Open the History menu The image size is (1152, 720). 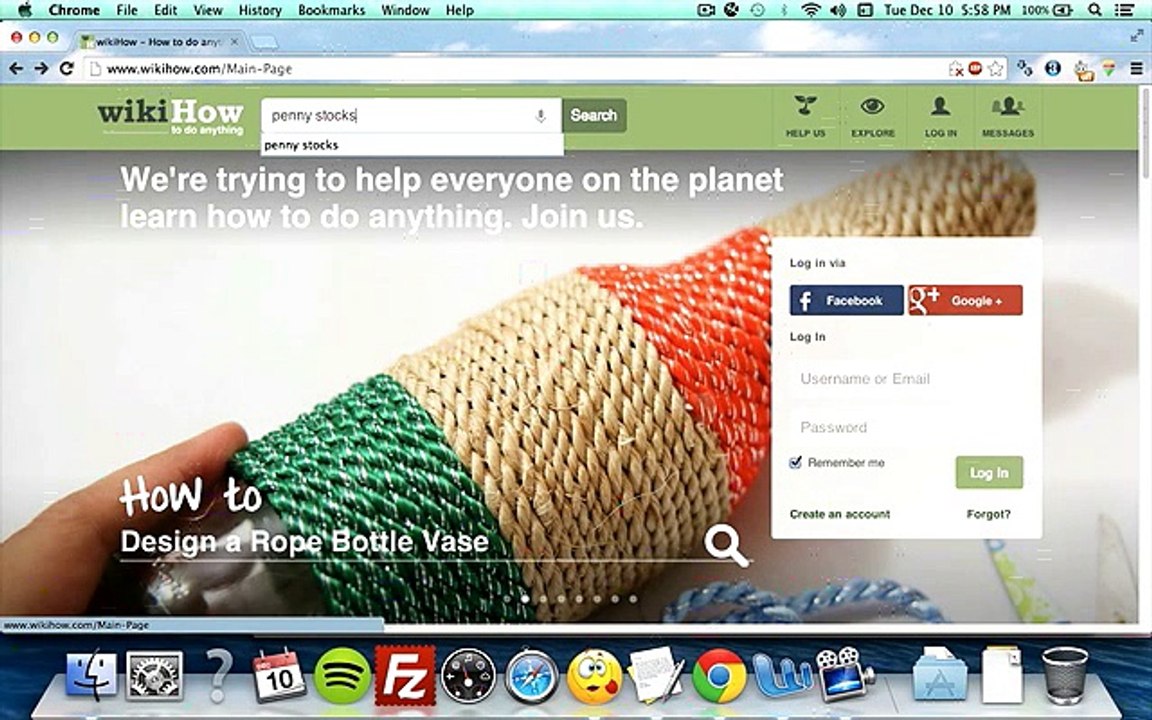[260, 10]
